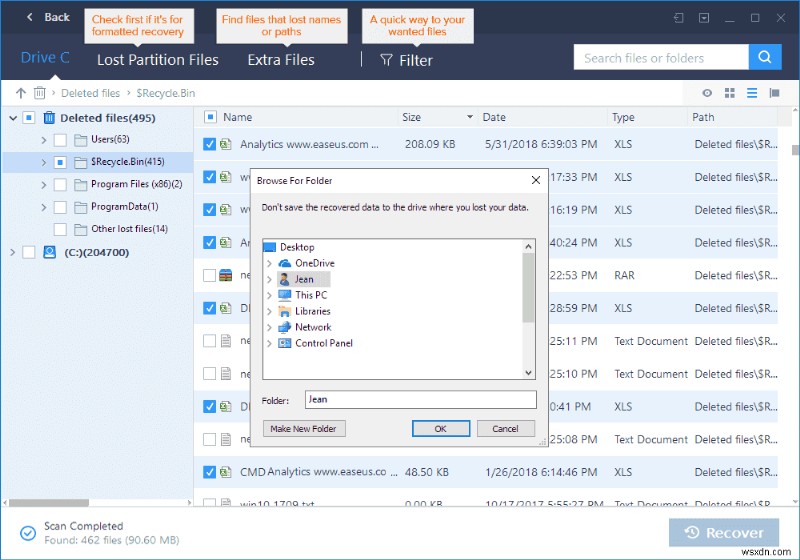Select the OneDrive cloud icon
The width and height of the screenshot is (800, 560).
point(285,263)
